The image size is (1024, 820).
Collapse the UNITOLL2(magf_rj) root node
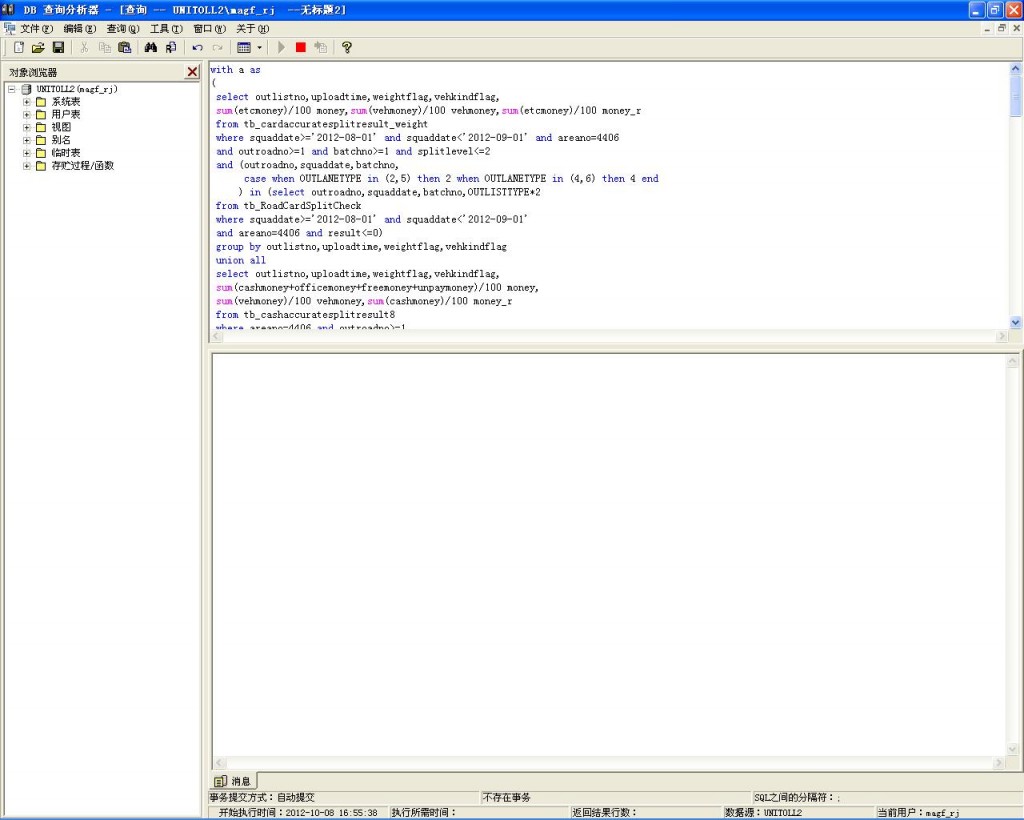(11, 89)
